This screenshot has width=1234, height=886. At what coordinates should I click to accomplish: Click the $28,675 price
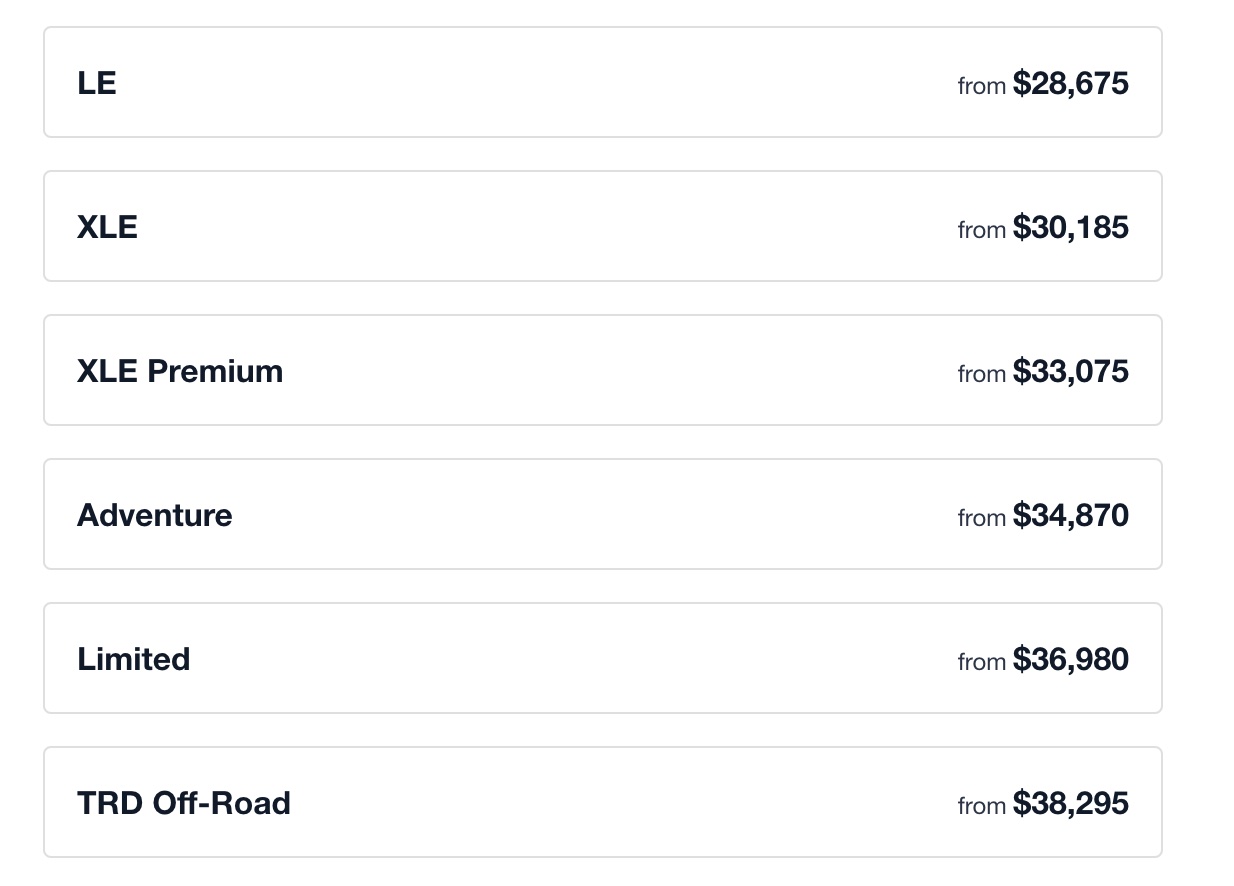[x=1070, y=83]
